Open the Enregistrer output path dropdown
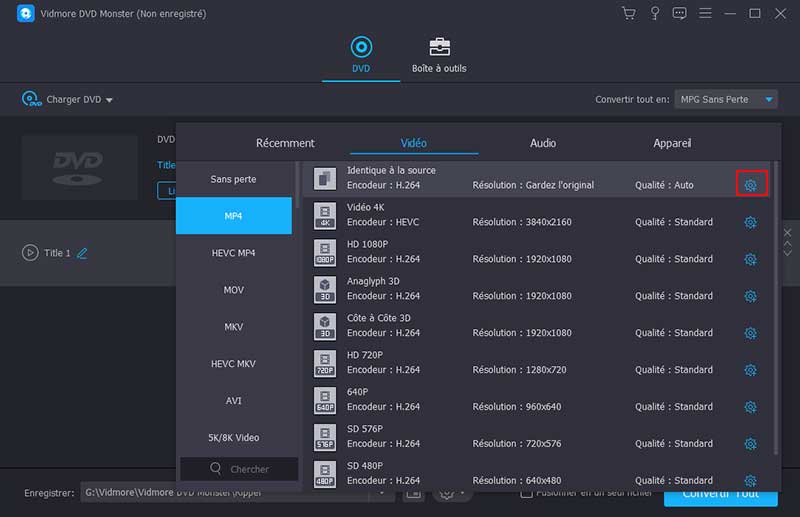The height and width of the screenshot is (517, 800). pyautogui.click(x=382, y=493)
